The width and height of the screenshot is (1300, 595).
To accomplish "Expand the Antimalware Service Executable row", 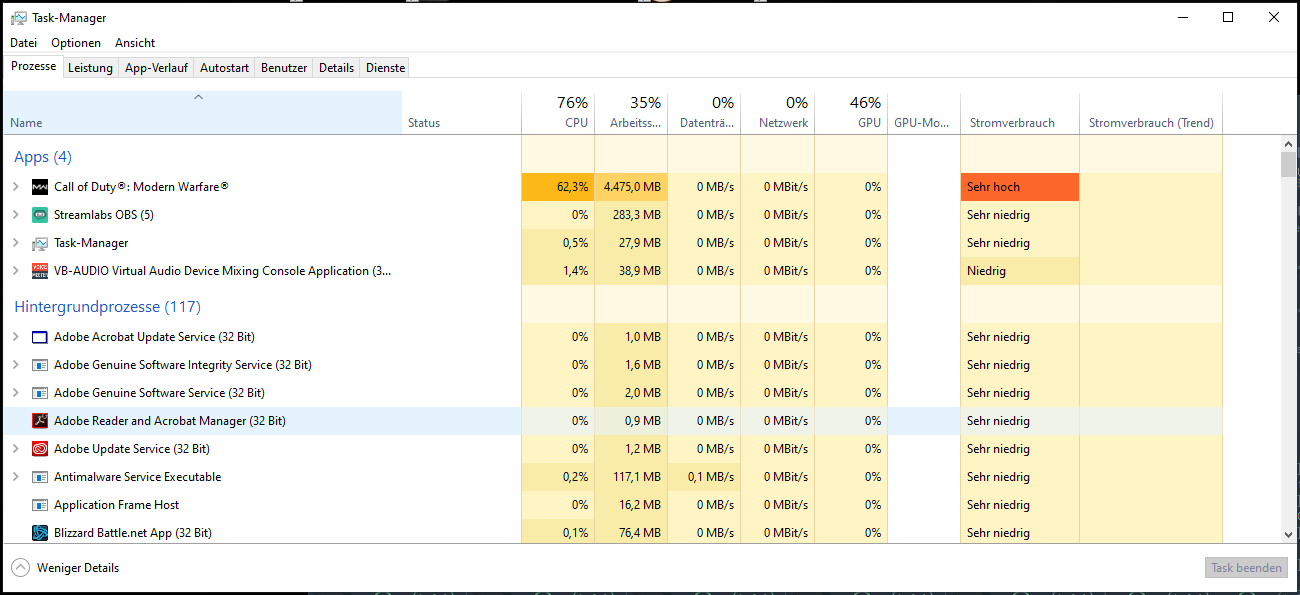I will point(15,477).
